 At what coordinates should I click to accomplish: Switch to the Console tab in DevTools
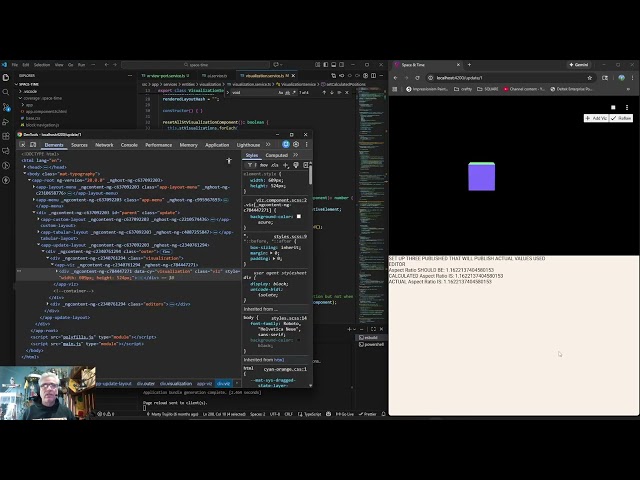(x=129, y=145)
